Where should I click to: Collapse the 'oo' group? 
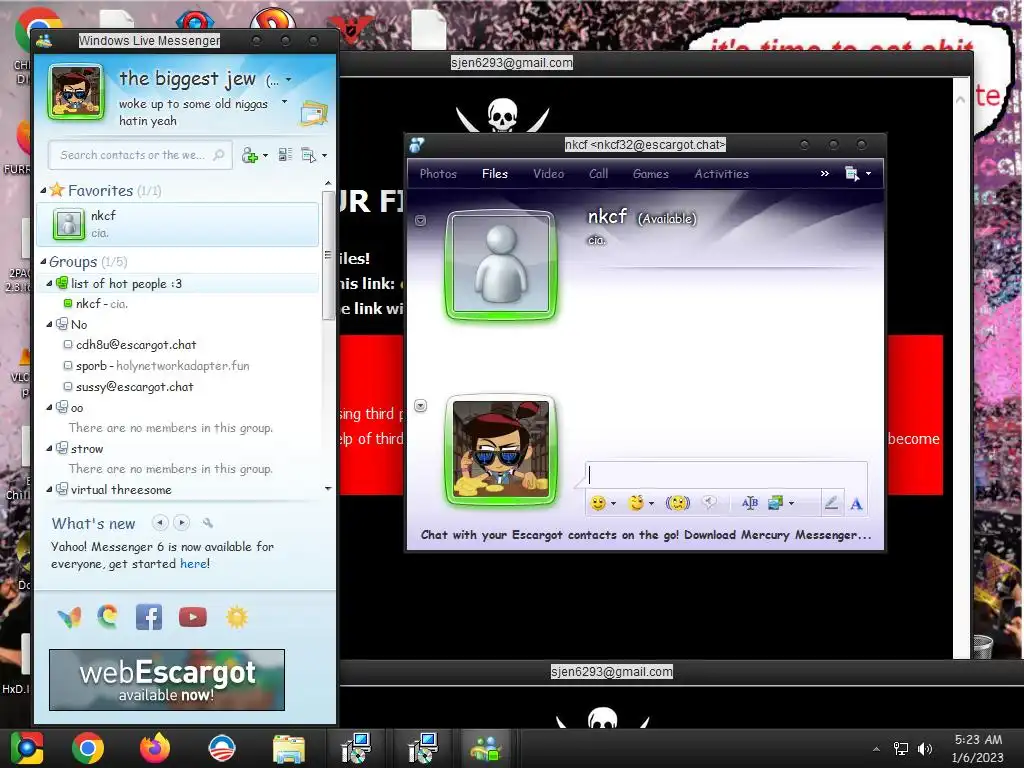point(49,408)
